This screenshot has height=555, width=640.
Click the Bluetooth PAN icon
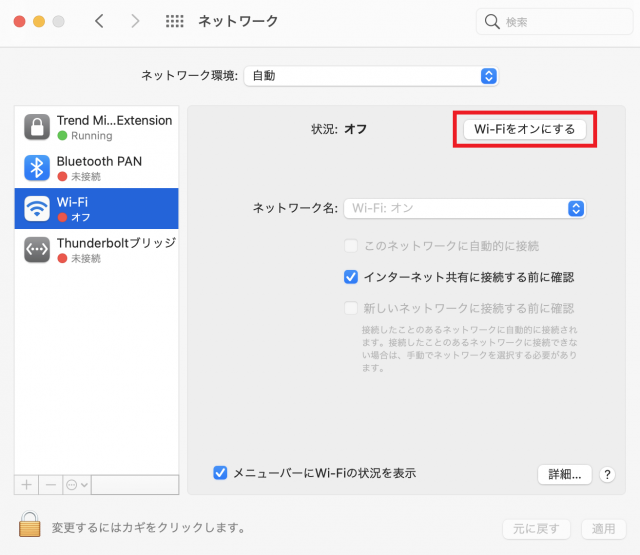pos(37,168)
